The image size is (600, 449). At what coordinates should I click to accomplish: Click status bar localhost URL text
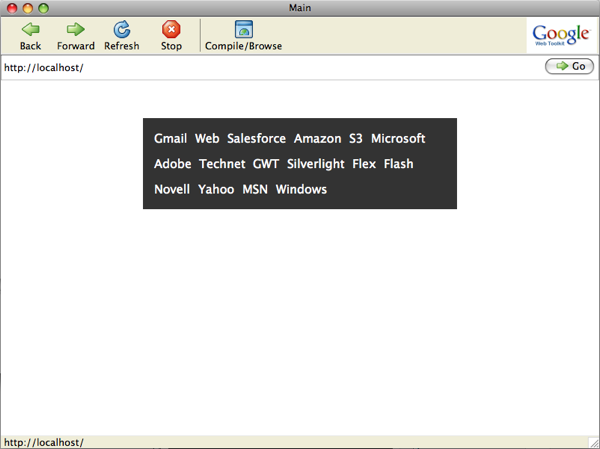point(44,442)
